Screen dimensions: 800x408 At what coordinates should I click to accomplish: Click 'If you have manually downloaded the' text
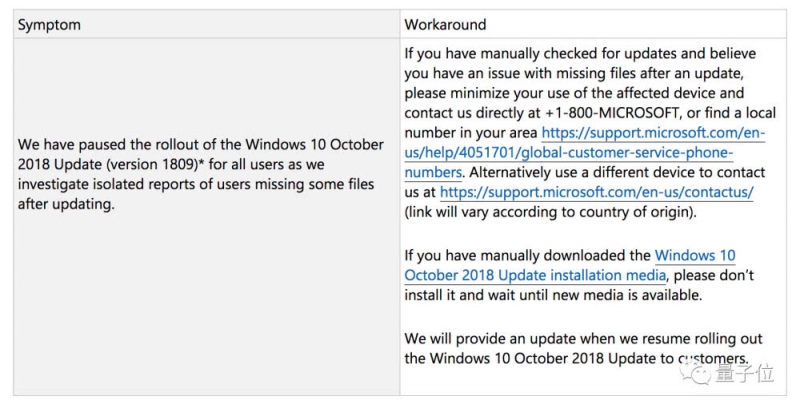(528, 255)
